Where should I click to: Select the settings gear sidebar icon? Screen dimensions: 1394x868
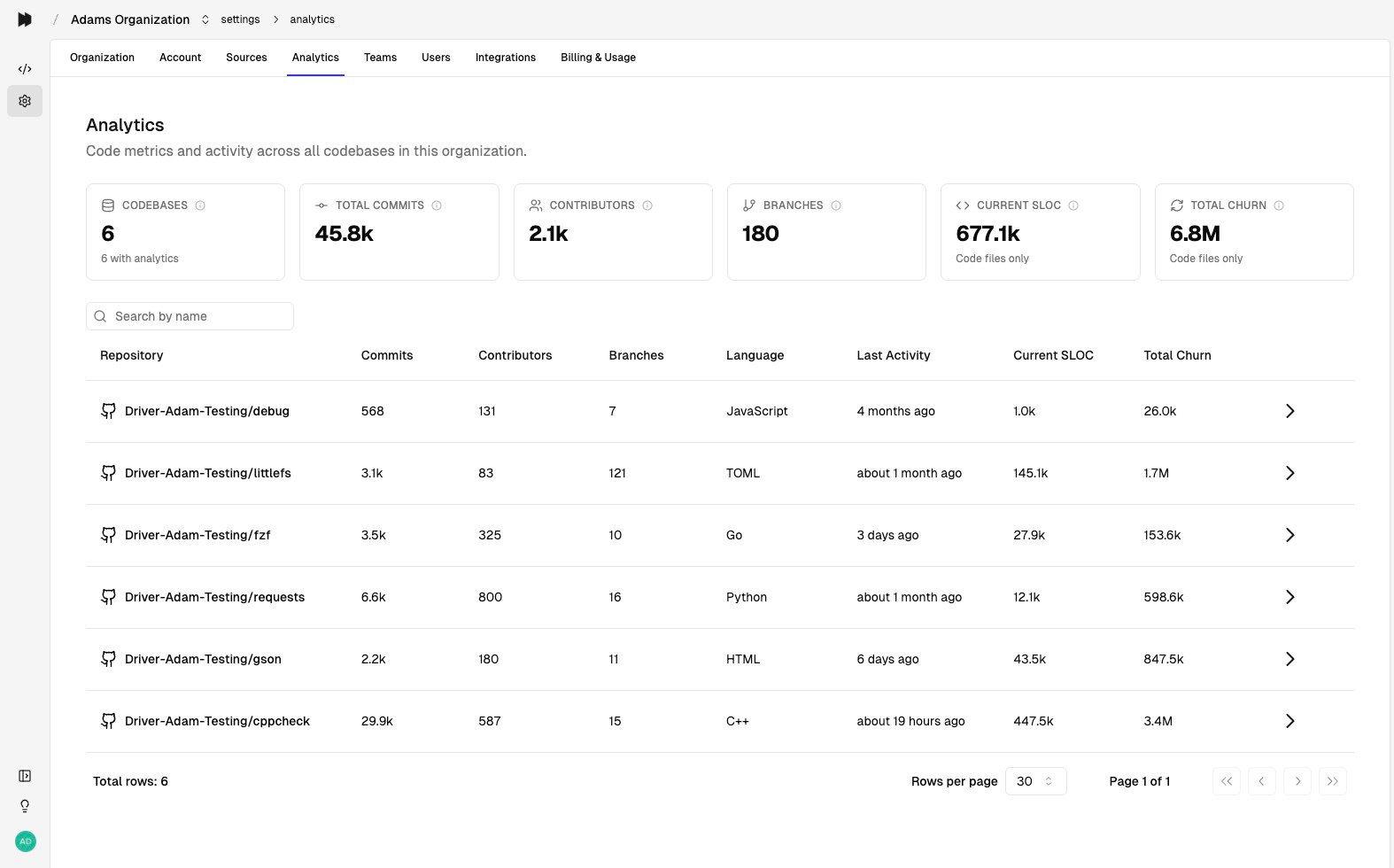click(25, 101)
